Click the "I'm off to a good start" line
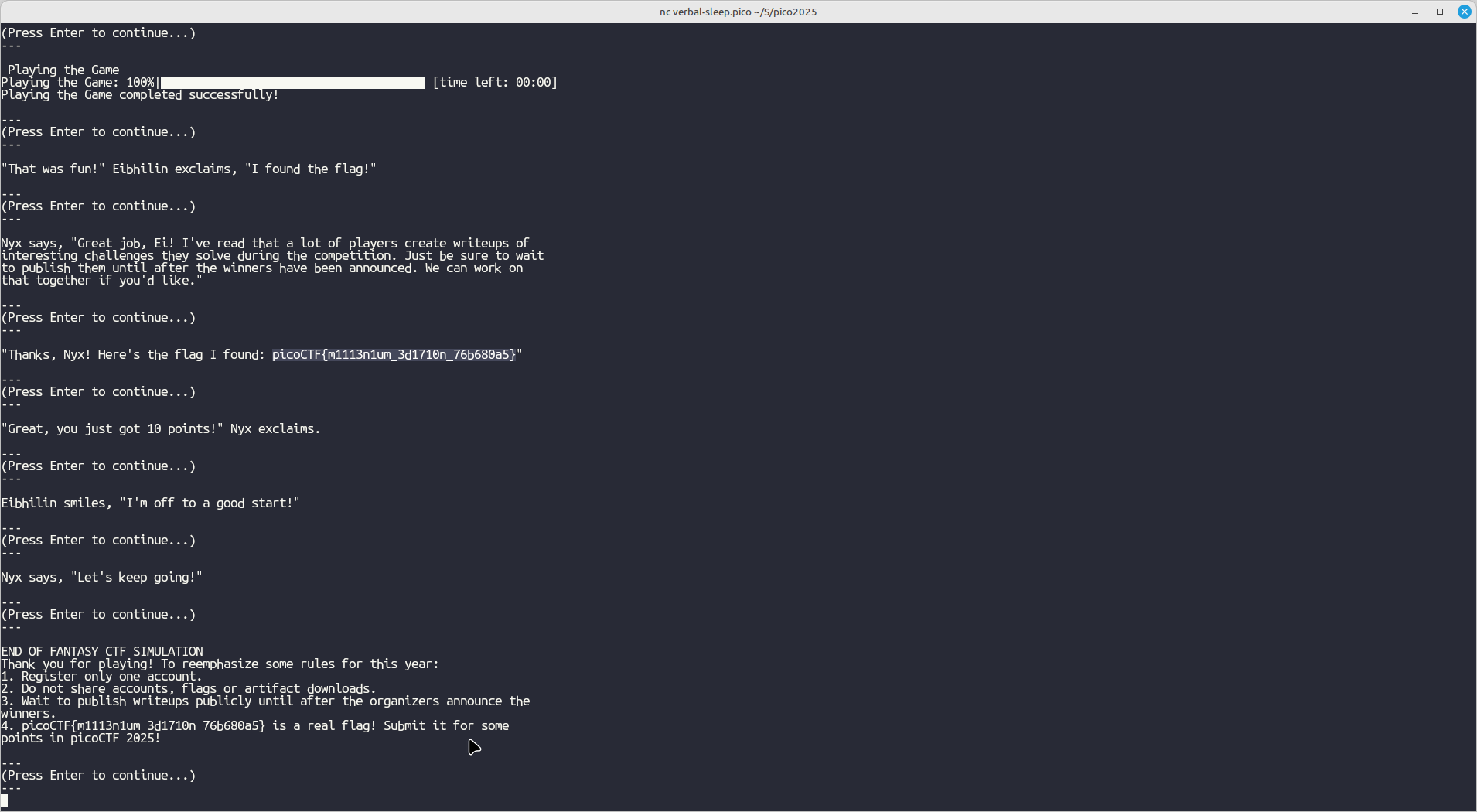Viewport: 1477px width, 812px height. tap(150, 503)
